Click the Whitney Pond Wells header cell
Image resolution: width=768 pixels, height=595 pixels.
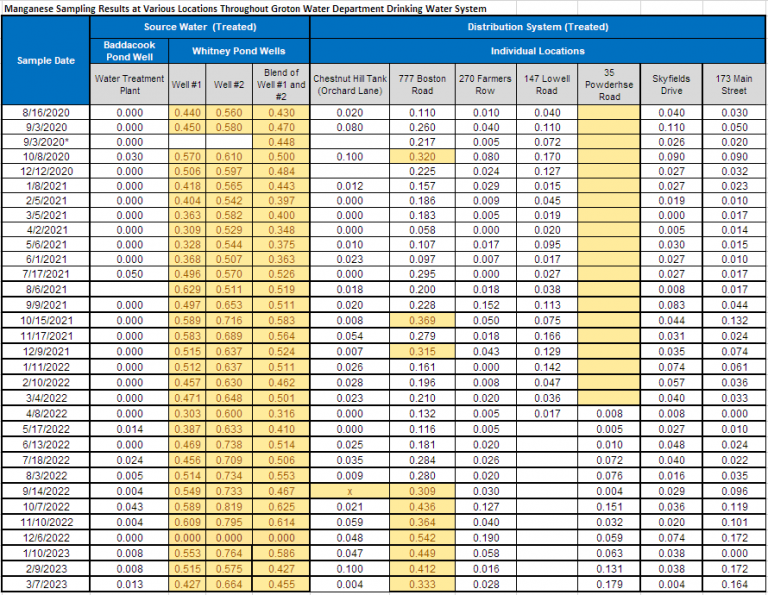point(238,50)
